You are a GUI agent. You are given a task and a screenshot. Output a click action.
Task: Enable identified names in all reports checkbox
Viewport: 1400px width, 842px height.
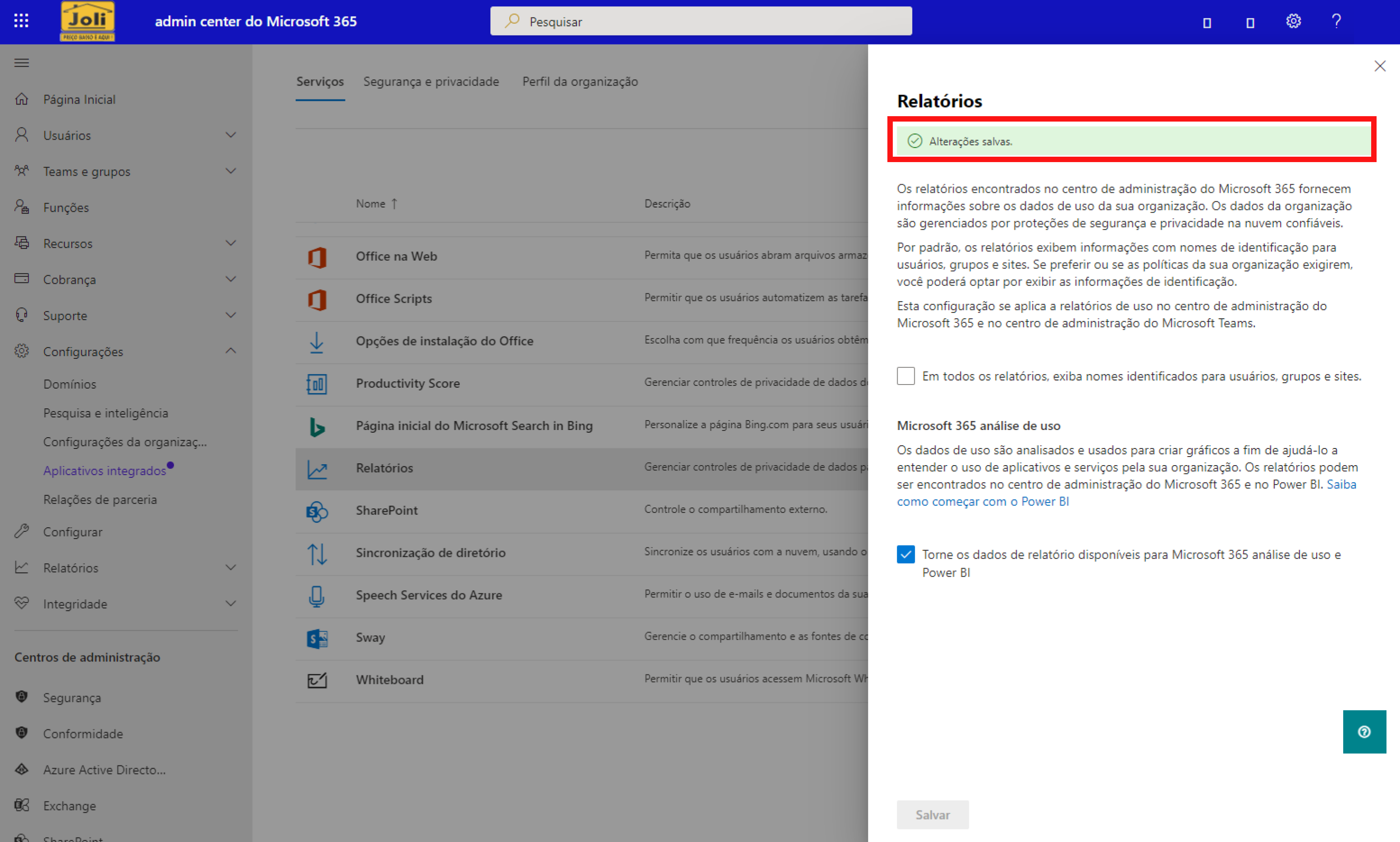pos(905,376)
